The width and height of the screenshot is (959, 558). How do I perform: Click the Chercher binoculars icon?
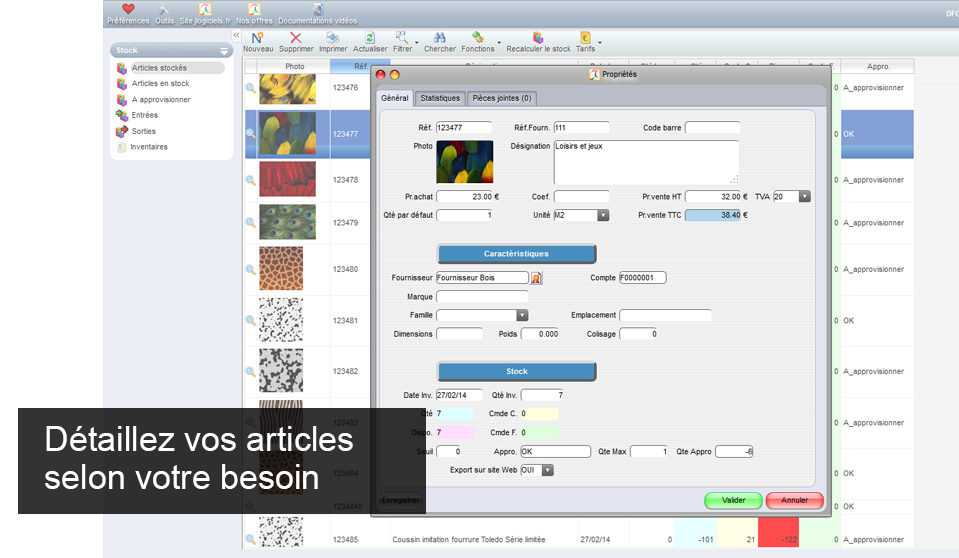point(440,38)
